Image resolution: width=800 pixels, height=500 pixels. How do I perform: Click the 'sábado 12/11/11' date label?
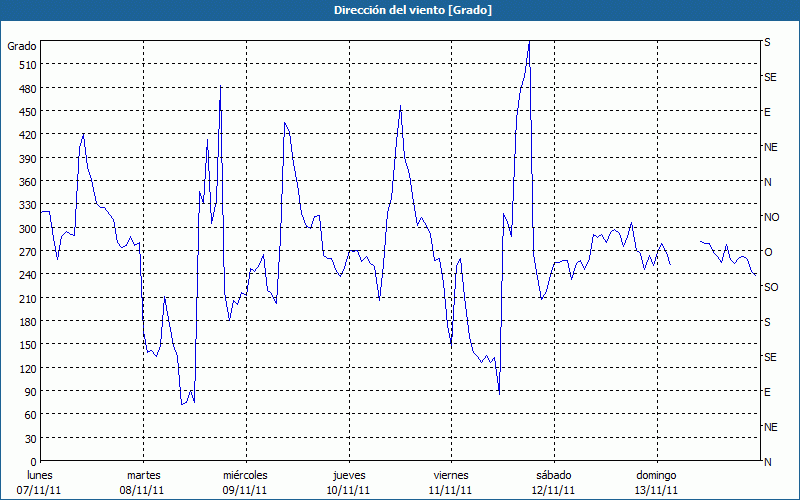click(x=553, y=482)
